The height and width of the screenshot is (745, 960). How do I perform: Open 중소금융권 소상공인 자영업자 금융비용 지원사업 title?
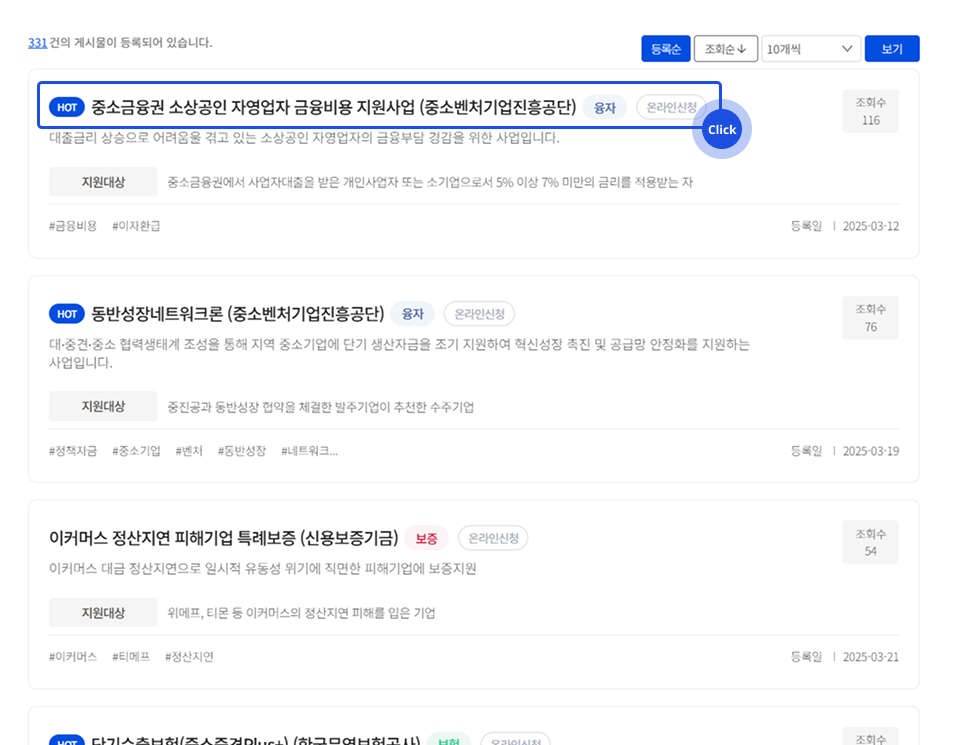click(x=334, y=107)
